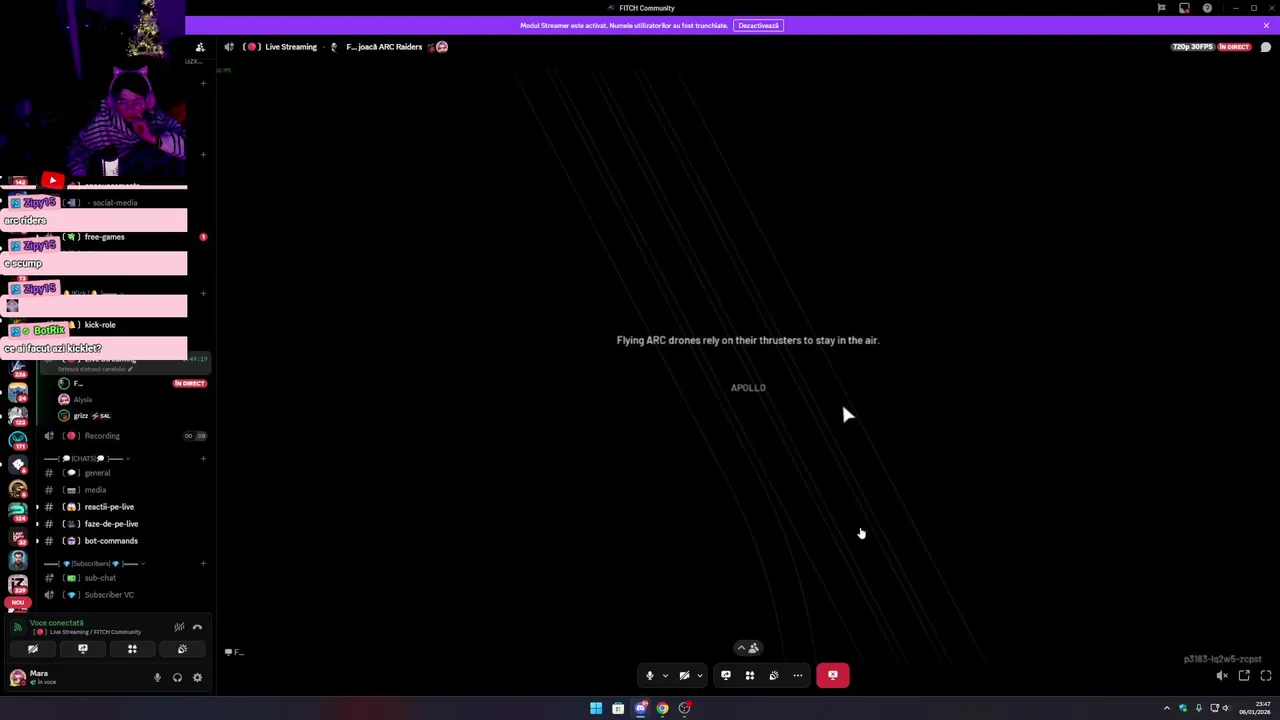Open Discord help question-mark icon
The width and height of the screenshot is (1280, 720).
pyautogui.click(x=1207, y=8)
